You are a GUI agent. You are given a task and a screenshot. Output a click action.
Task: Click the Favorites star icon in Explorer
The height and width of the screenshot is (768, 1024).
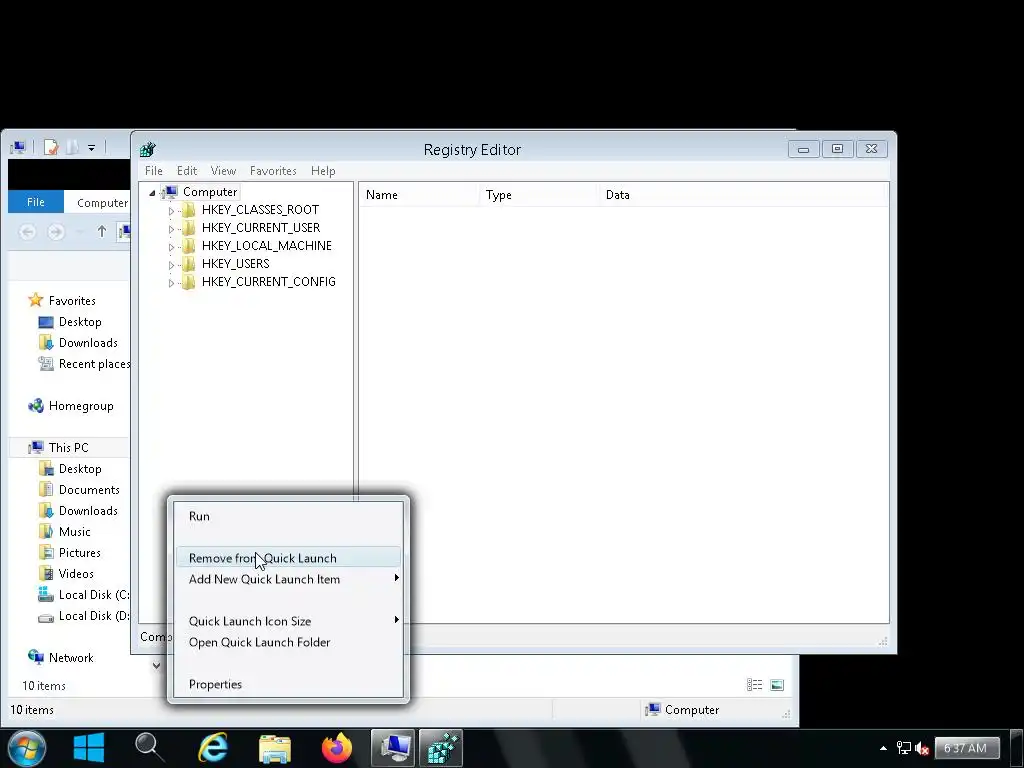click(x=35, y=300)
